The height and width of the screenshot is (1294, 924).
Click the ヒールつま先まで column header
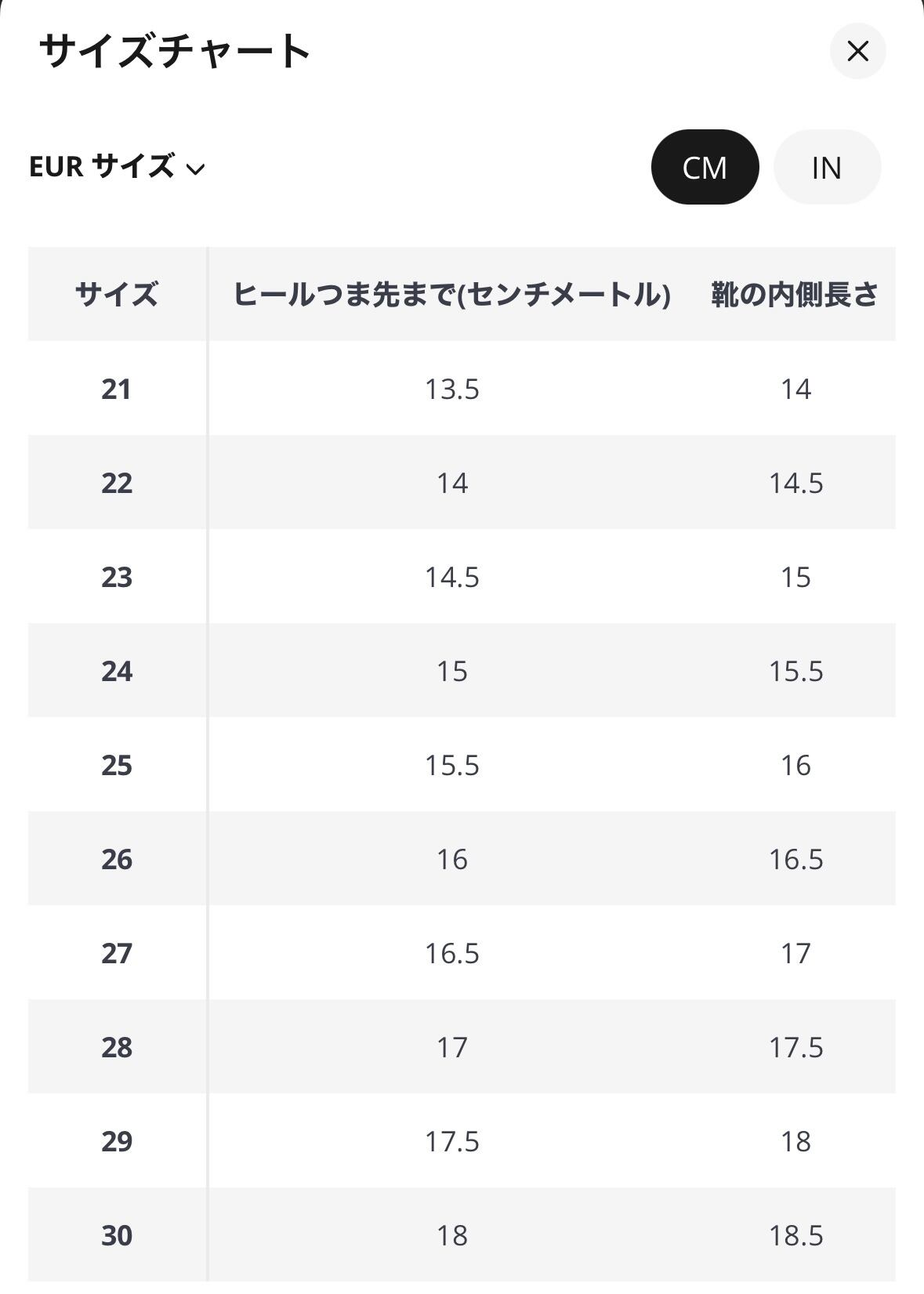[451, 295]
